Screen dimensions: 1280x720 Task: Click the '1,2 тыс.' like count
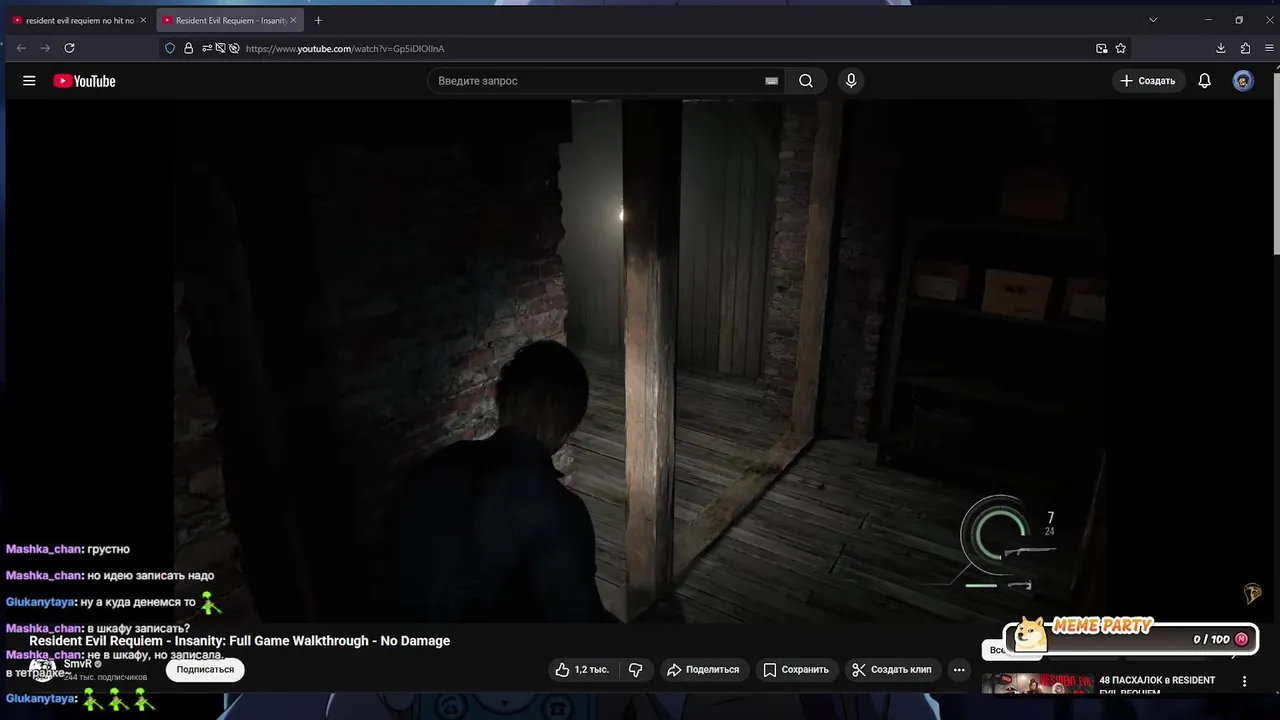coord(592,670)
